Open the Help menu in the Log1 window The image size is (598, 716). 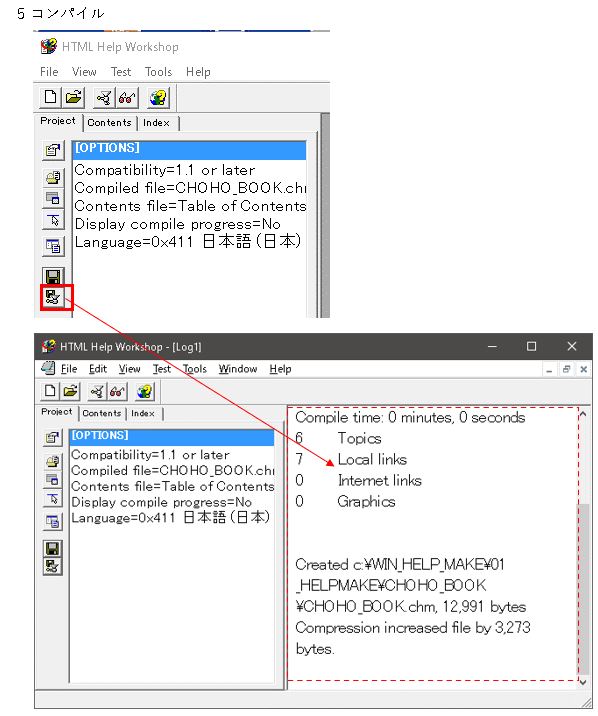280,369
